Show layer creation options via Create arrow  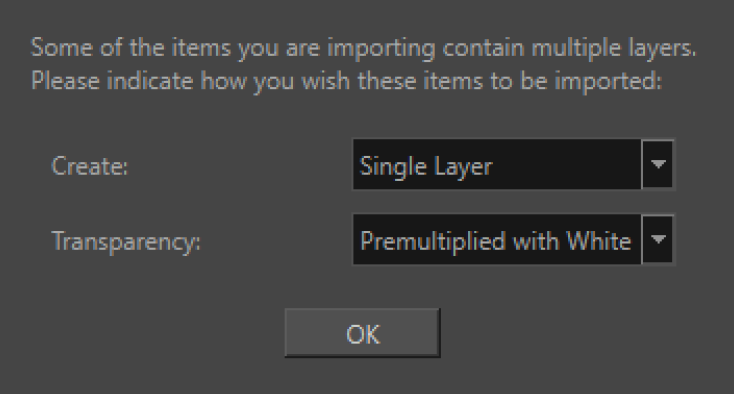coord(658,165)
